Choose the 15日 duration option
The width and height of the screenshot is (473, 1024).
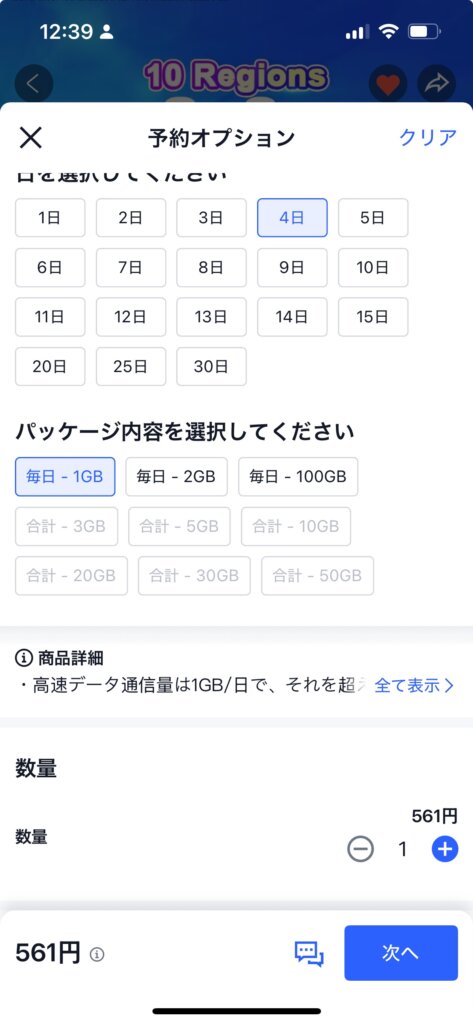(x=373, y=317)
